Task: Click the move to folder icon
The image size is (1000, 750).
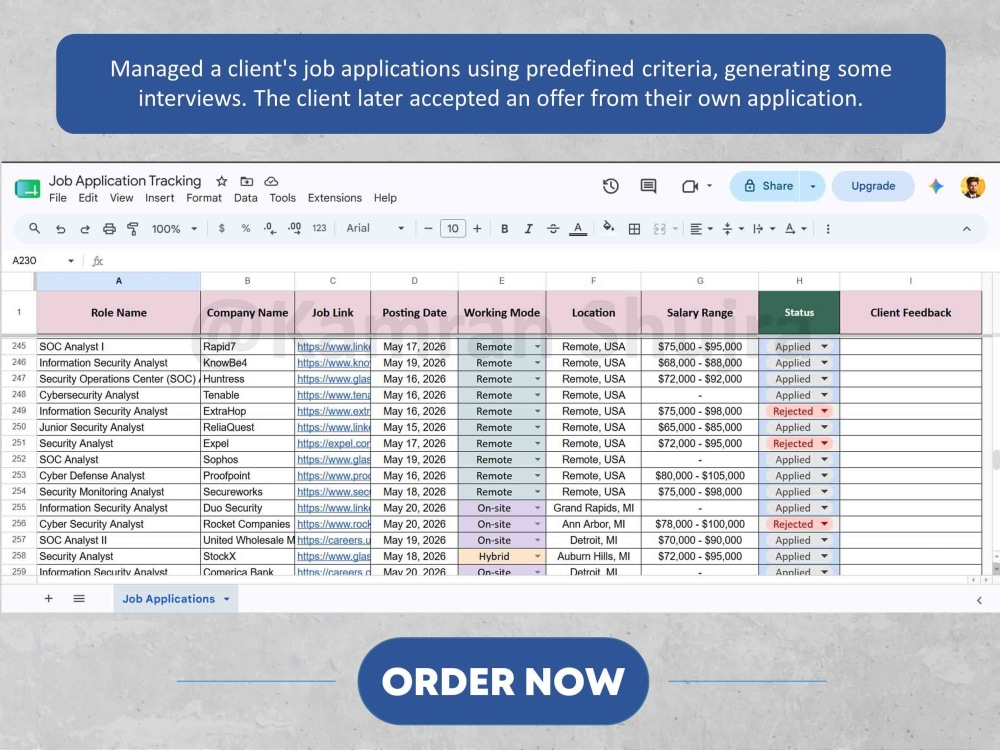Action: (246, 181)
